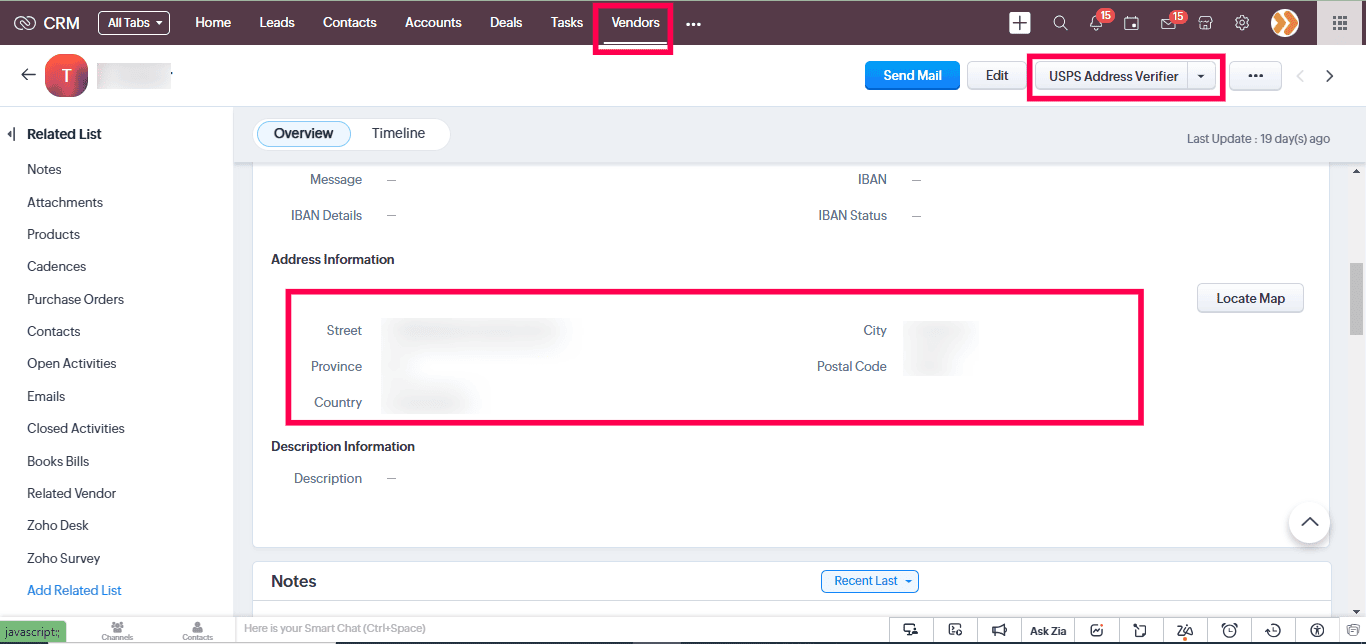Image resolution: width=1366 pixels, height=644 pixels.
Task: Jump to Books Bills in Related List
Action: [x=58, y=461]
